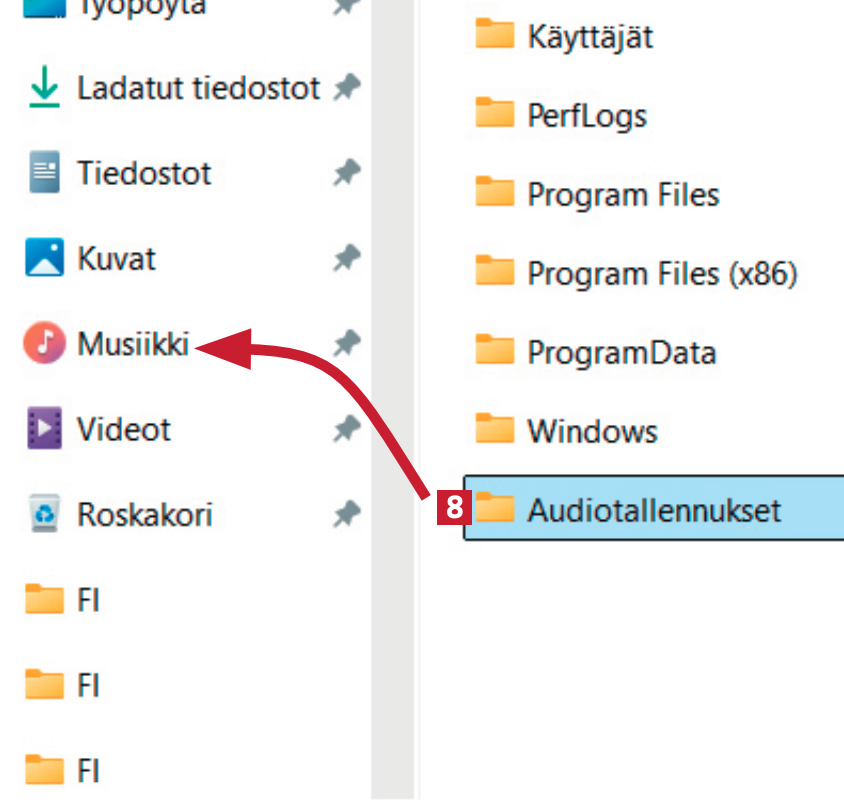The height and width of the screenshot is (800, 844).
Task: Click the navigation pane's vertical scrollbar
Action: click(394, 400)
